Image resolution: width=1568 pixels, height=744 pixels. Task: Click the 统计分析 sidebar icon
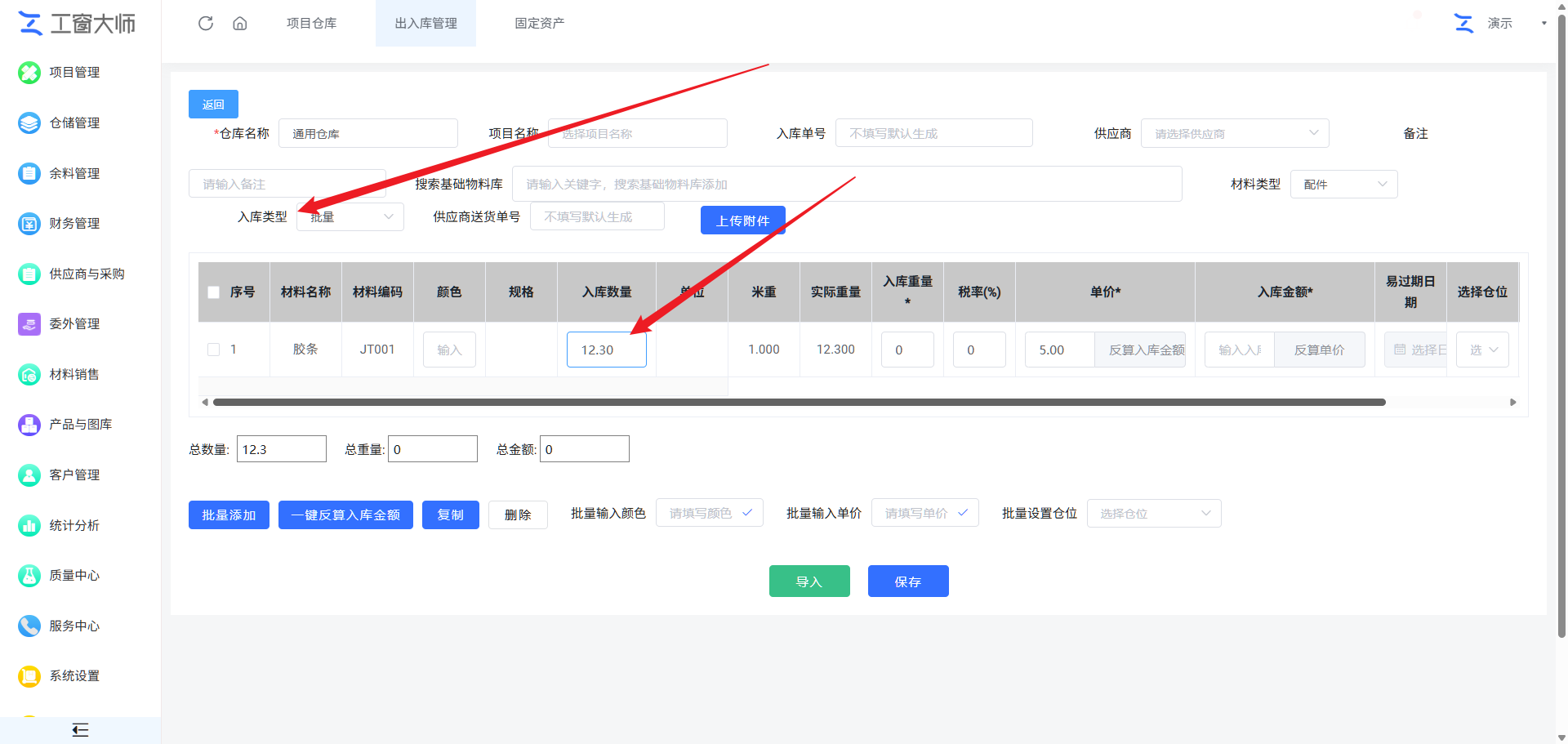click(29, 525)
